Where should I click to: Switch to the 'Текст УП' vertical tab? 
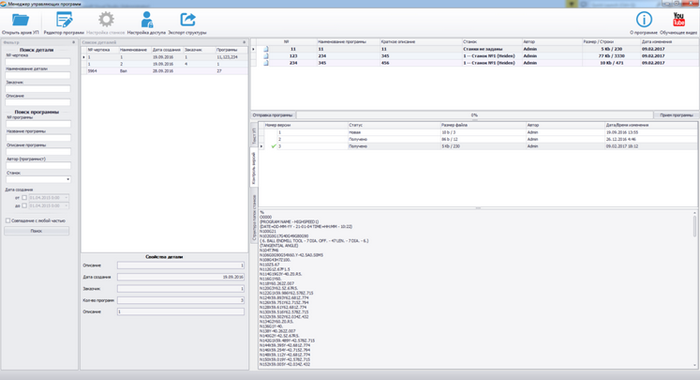click(254, 135)
